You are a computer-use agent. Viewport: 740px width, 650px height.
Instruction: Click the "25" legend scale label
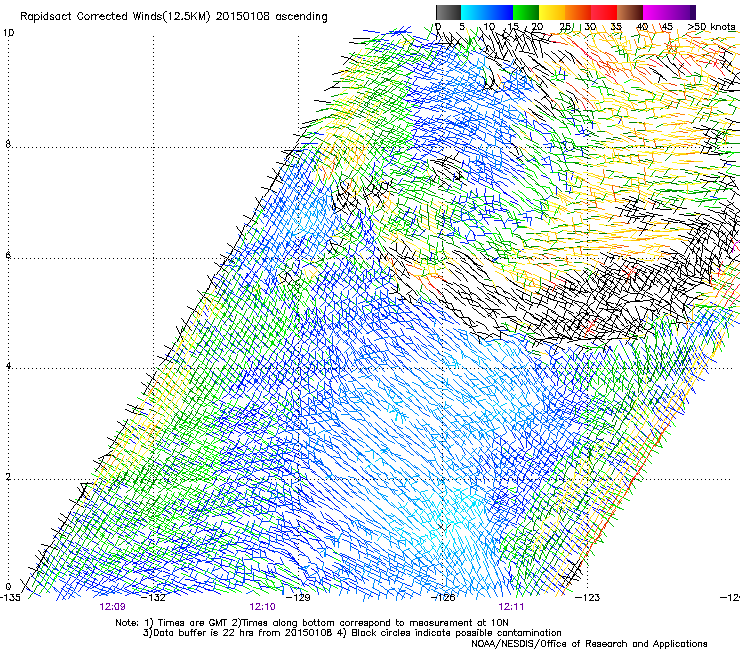(x=564, y=26)
